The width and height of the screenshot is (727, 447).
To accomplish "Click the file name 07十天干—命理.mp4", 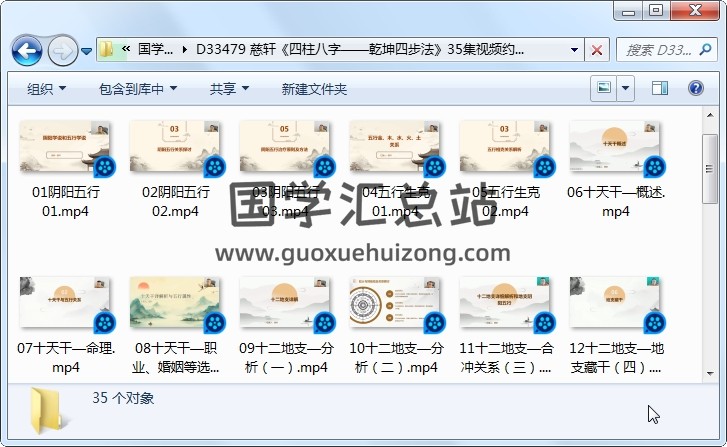I will tap(65, 358).
